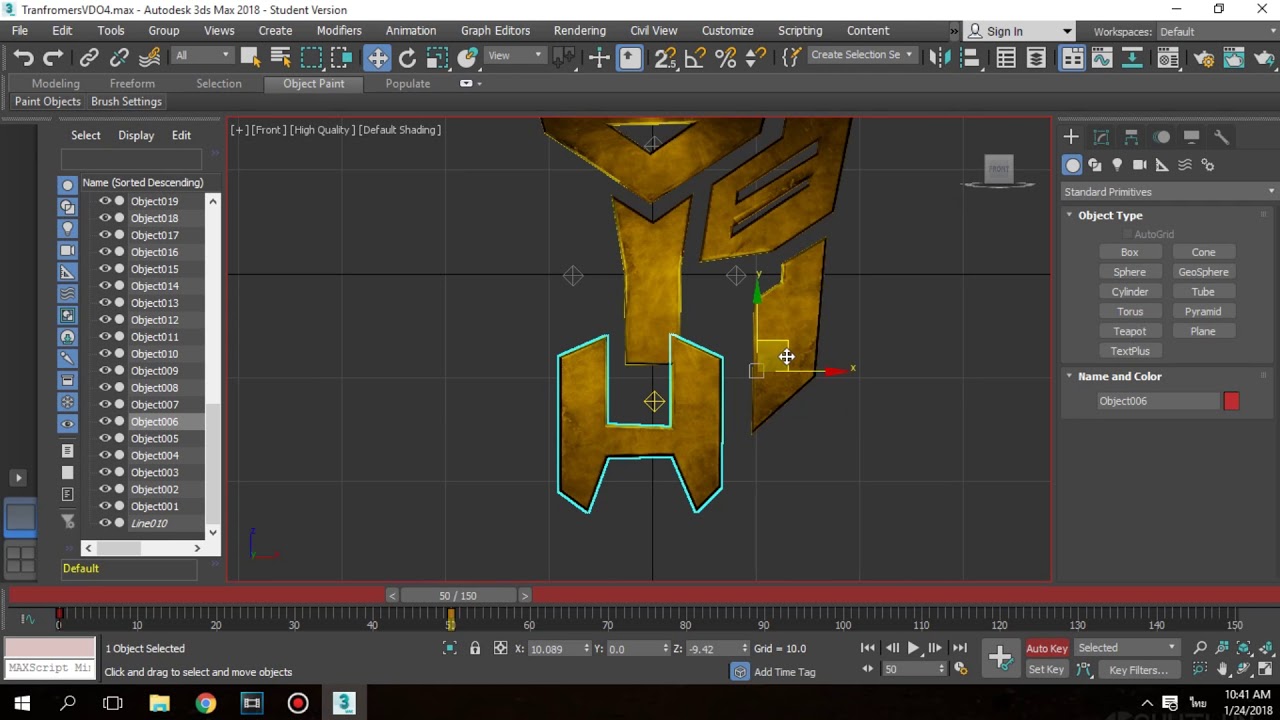1280x720 pixels.
Task: Open the Scripting menu
Action: click(x=800, y=31)
